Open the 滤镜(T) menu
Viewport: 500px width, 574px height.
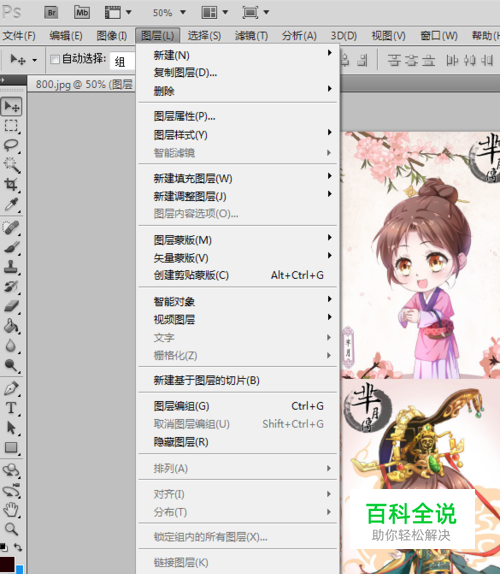point(251,36)
